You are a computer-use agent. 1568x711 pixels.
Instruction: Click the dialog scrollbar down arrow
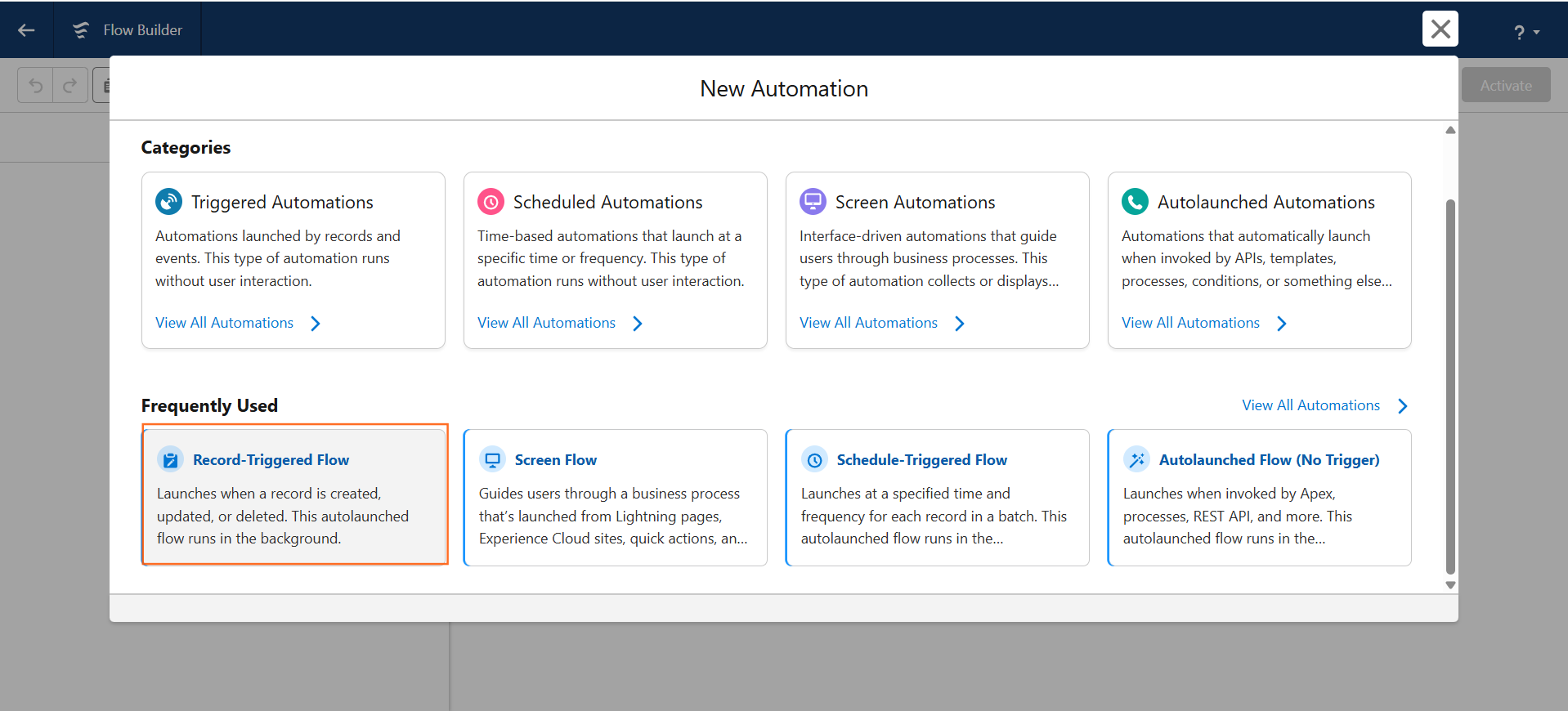[x=1450, y=585]
